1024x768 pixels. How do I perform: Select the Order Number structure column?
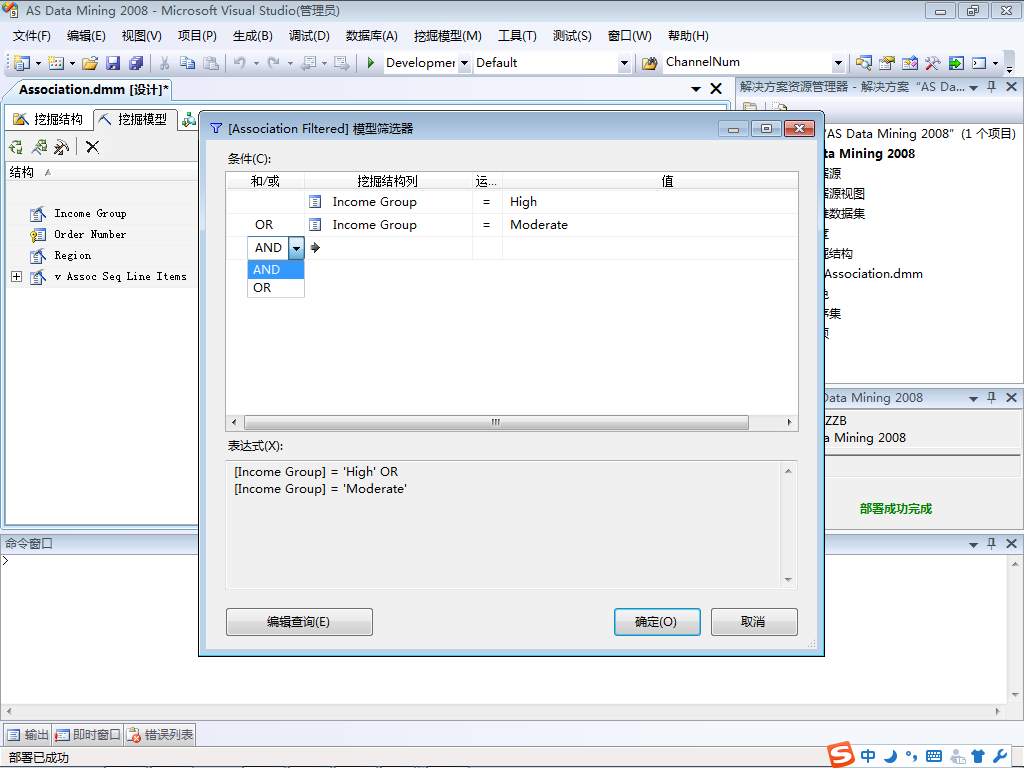click(x=90, y=234)
